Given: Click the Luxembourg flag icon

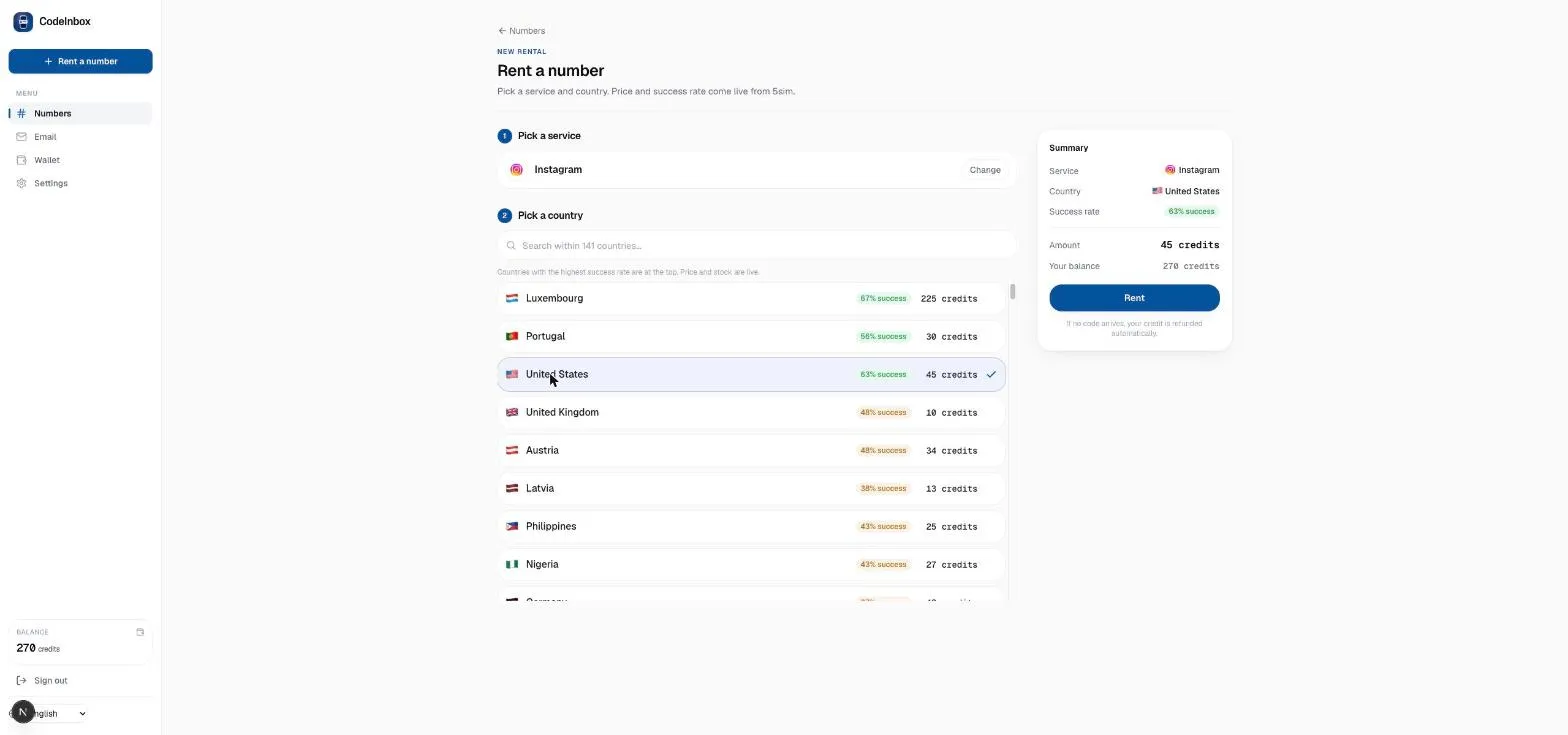Looking at the screenshot, I should click(512, 298).
